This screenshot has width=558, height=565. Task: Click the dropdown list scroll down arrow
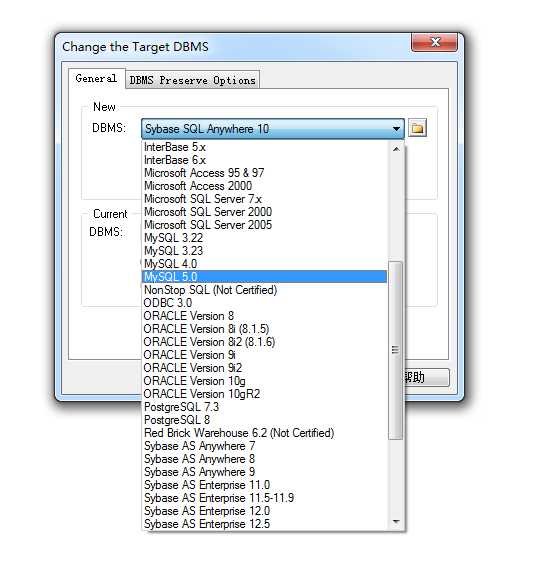pos(396,522)
